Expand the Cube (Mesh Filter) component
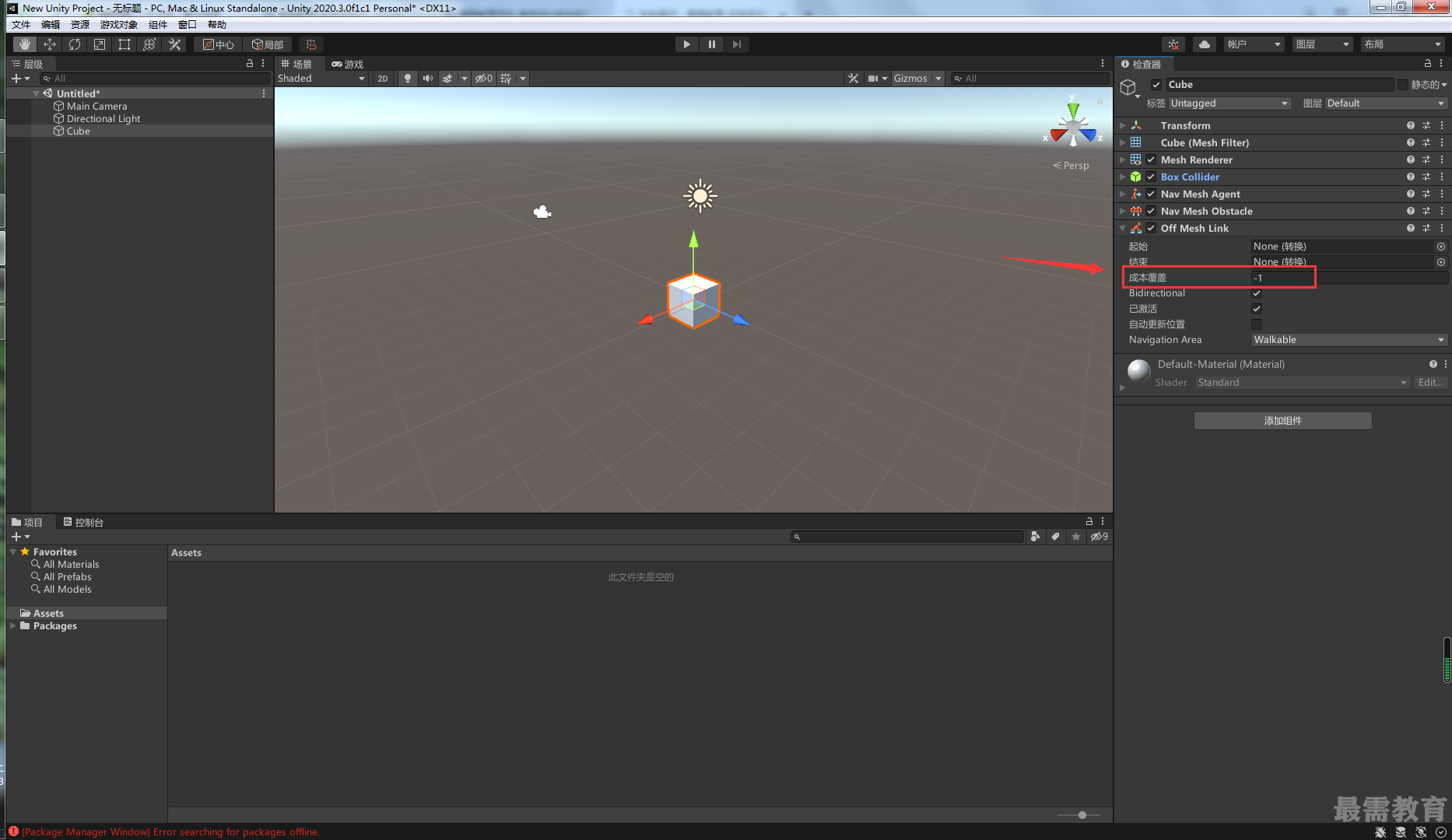 [x=1122, y=143]
